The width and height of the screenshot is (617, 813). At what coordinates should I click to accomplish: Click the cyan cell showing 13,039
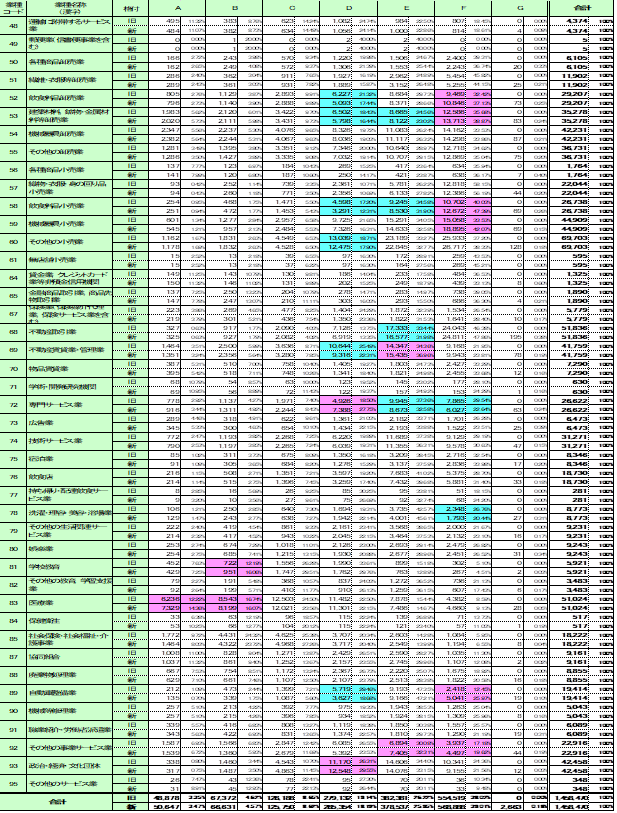click(336, 238)
